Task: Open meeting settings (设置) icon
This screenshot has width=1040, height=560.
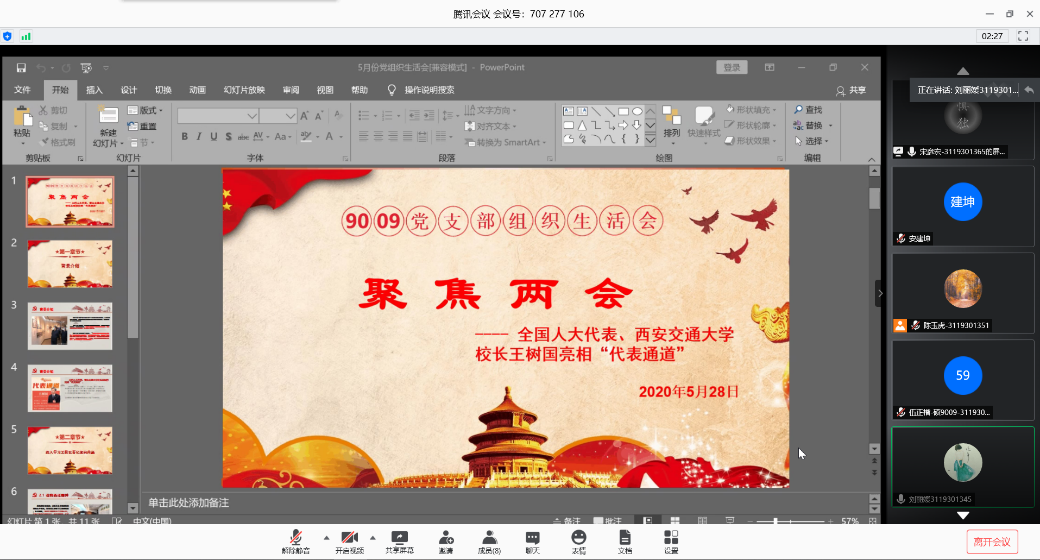Action: pos(671,538)
